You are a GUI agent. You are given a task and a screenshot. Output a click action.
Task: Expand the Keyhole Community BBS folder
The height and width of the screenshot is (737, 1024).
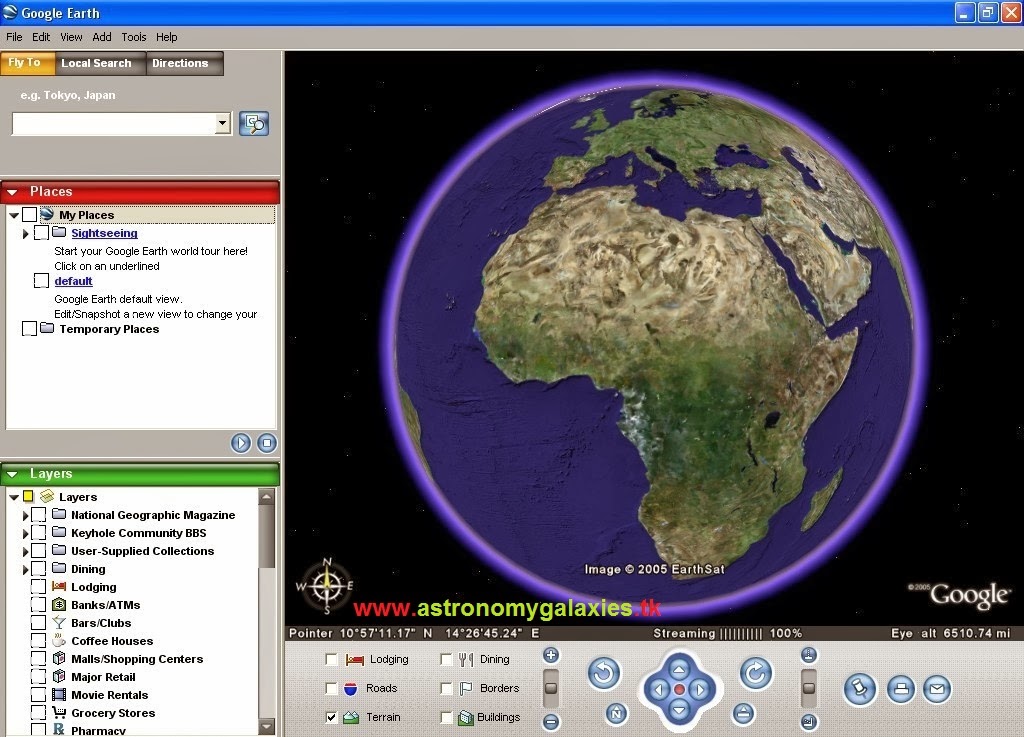(25, 533)
